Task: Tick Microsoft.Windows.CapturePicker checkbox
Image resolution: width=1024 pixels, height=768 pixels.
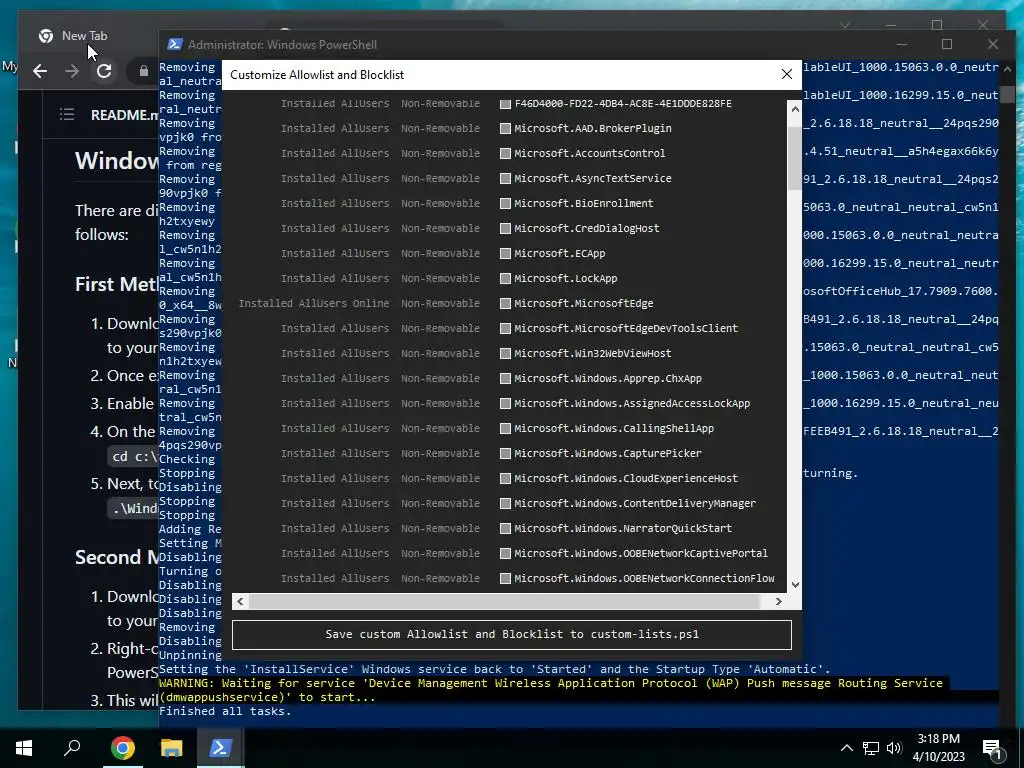Action: 505,453
